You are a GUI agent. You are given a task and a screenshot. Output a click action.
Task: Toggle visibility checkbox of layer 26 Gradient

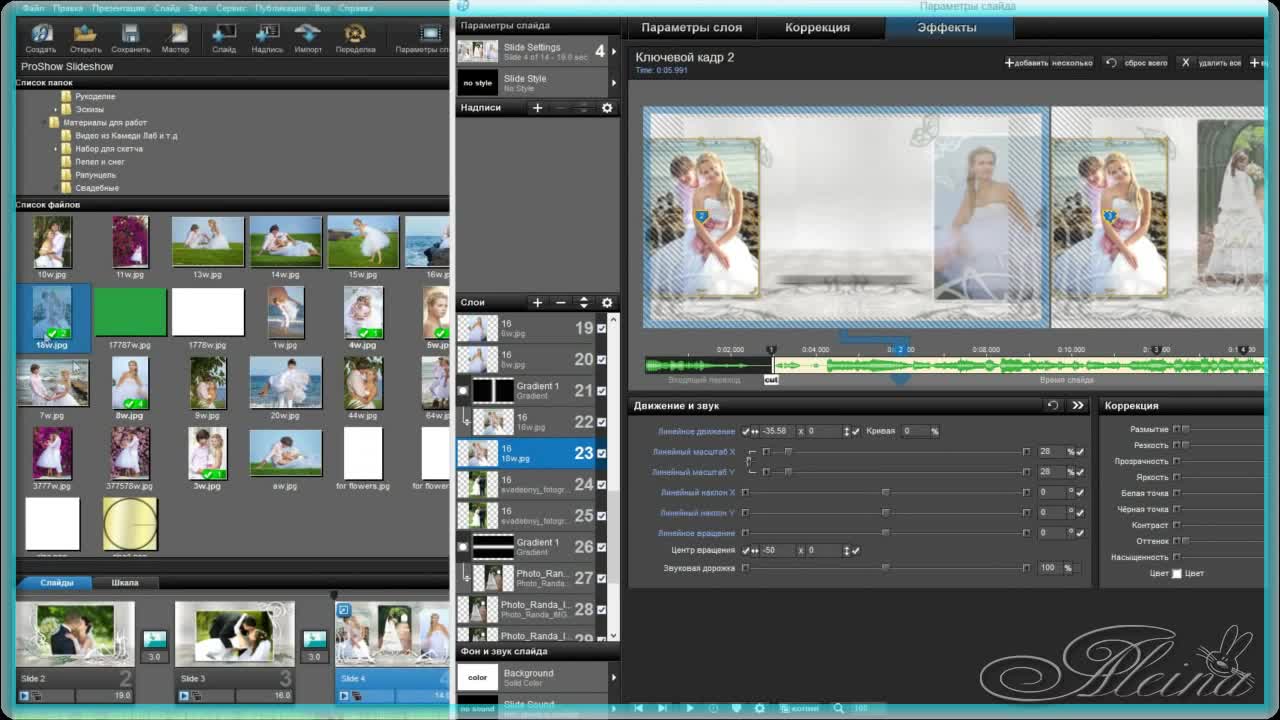tap(601, 547)
